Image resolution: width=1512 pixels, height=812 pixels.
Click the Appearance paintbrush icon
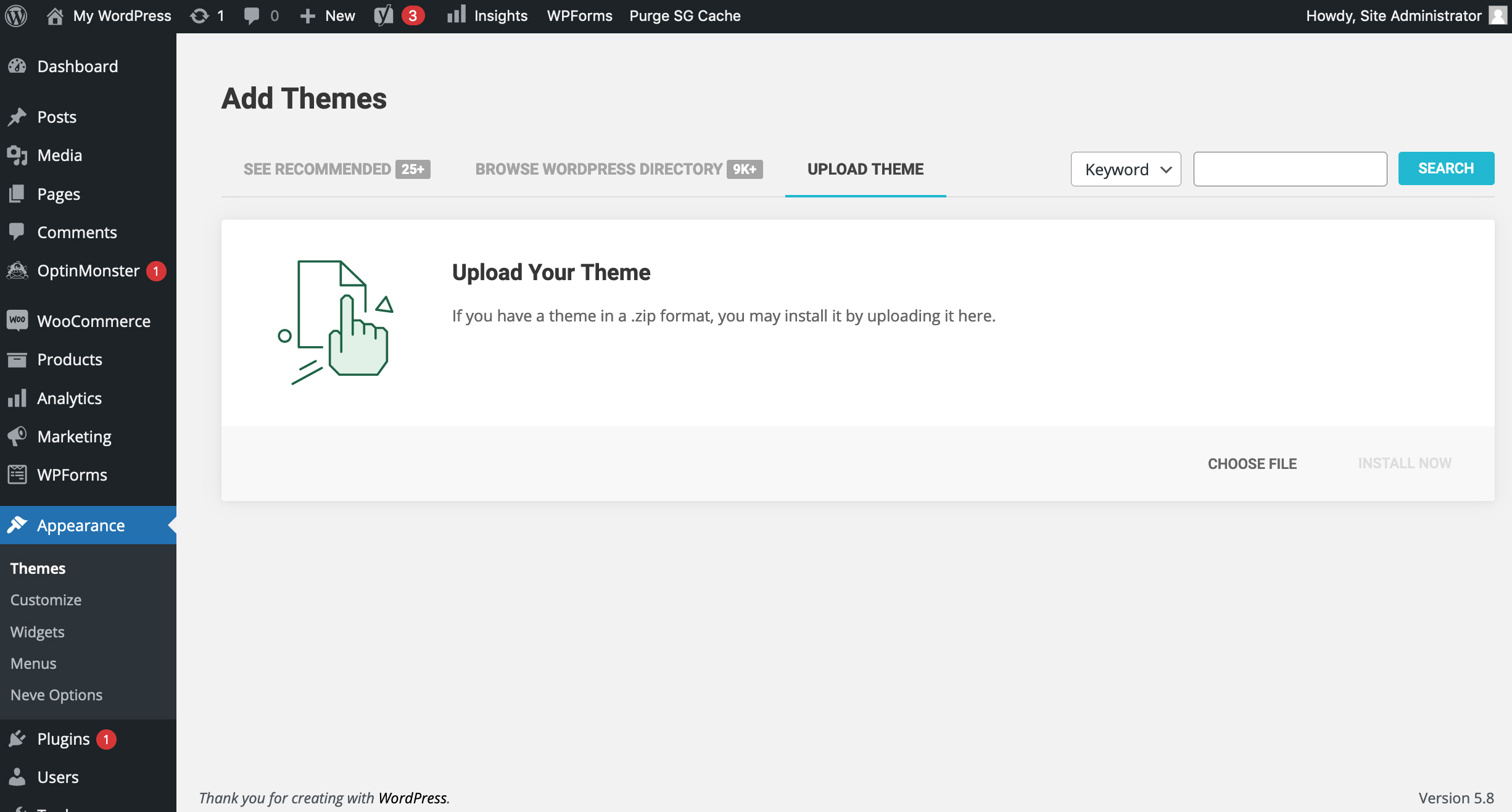17,525
